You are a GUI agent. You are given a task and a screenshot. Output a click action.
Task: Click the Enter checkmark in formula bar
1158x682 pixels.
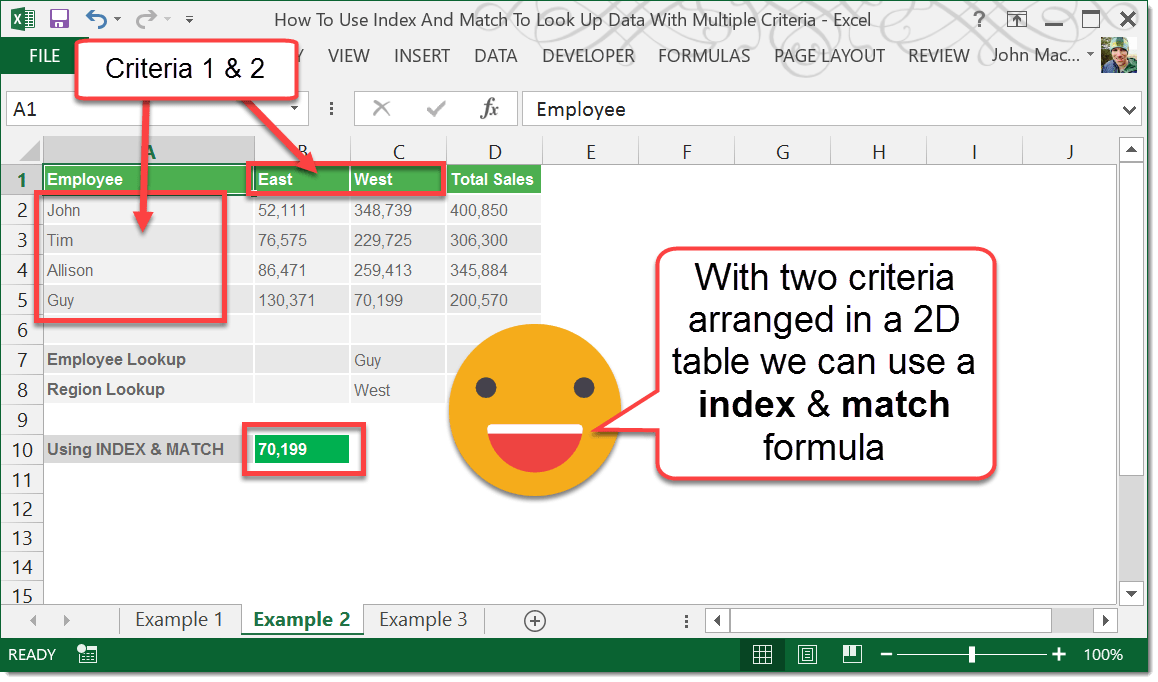pos(437,108)
